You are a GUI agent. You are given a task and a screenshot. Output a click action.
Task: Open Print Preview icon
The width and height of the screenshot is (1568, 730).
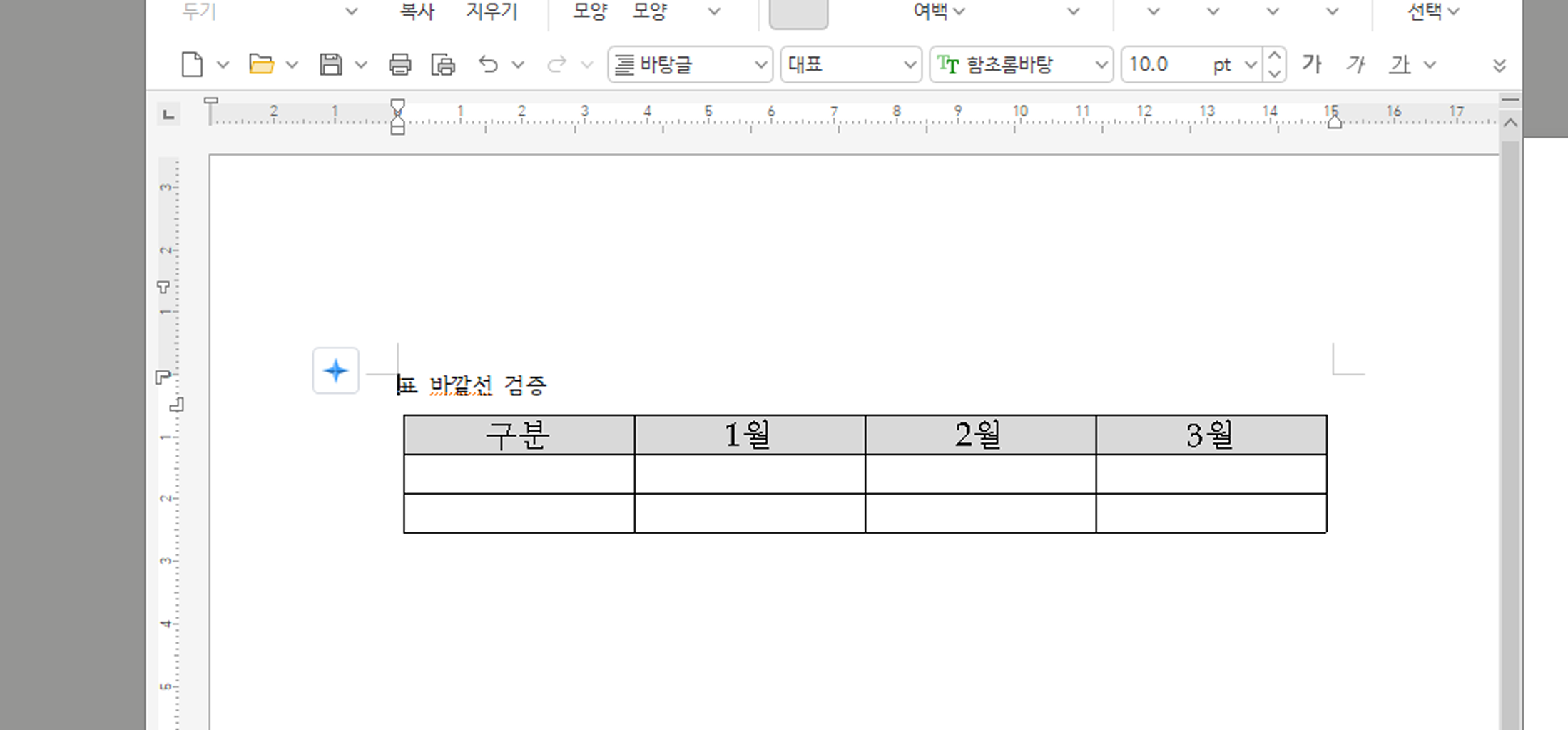(x=443, y=65)
